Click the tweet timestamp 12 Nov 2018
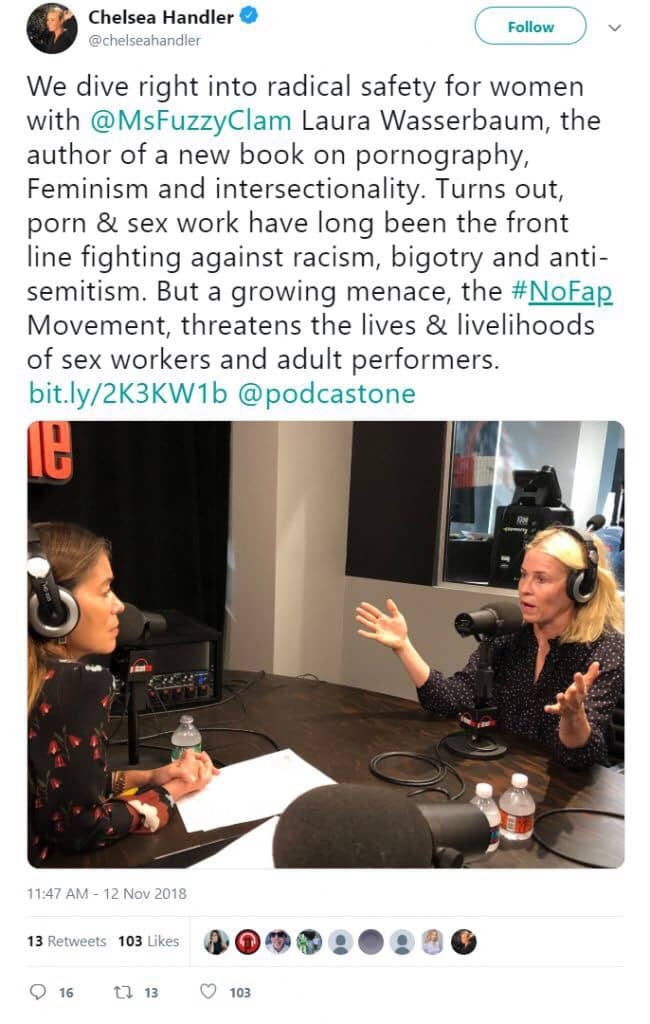This screenshot has width=650, height=1024. tap(106, 893)
